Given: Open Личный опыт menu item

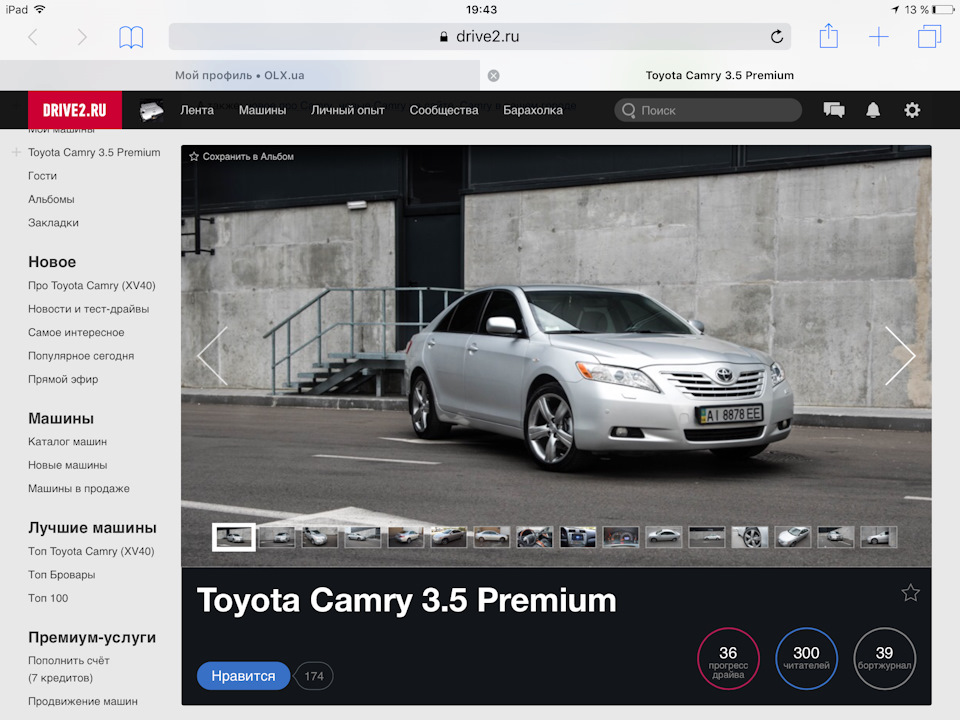Looking at the screenshot, I should pos(348,110).
